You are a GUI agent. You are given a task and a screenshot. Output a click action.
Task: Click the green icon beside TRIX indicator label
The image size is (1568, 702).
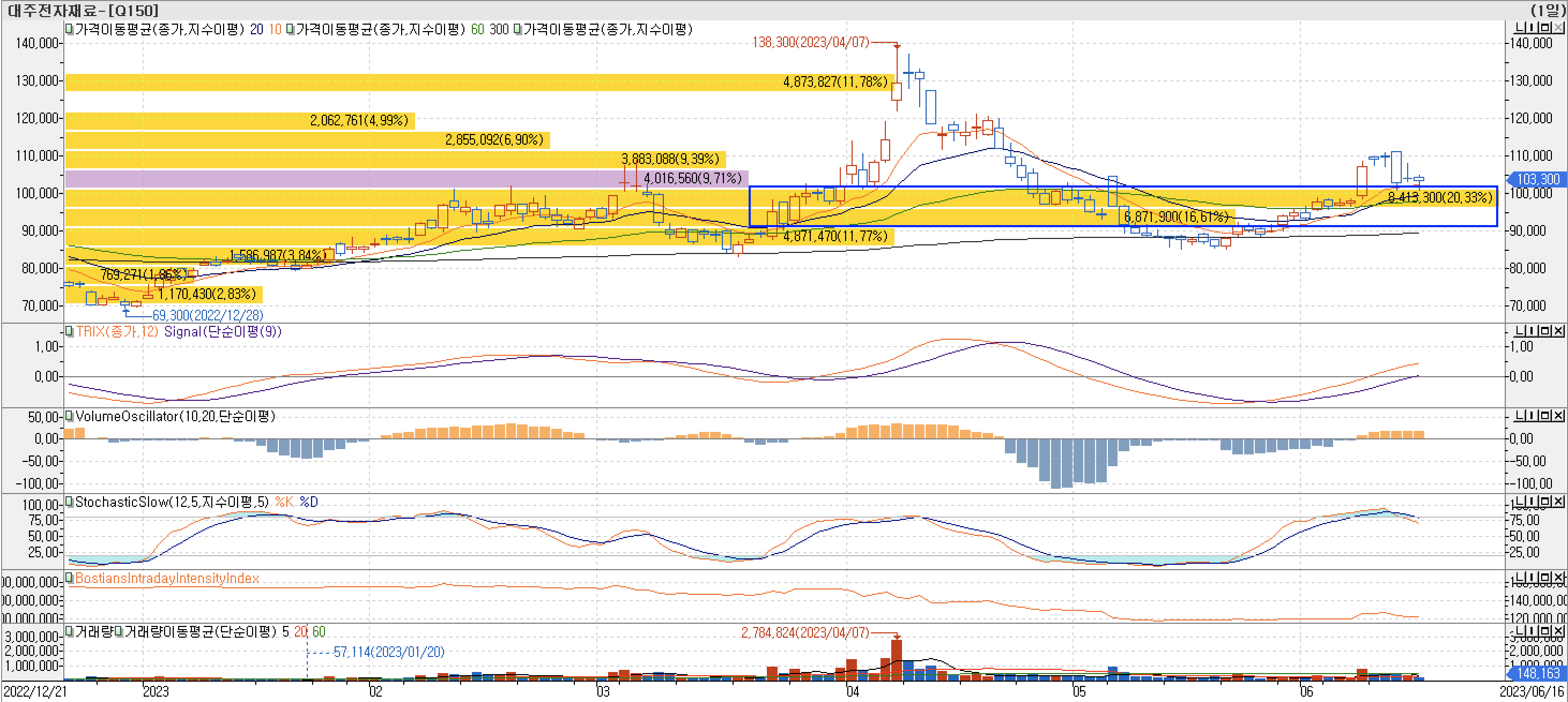pyautogui.click(x=69, y=332)
